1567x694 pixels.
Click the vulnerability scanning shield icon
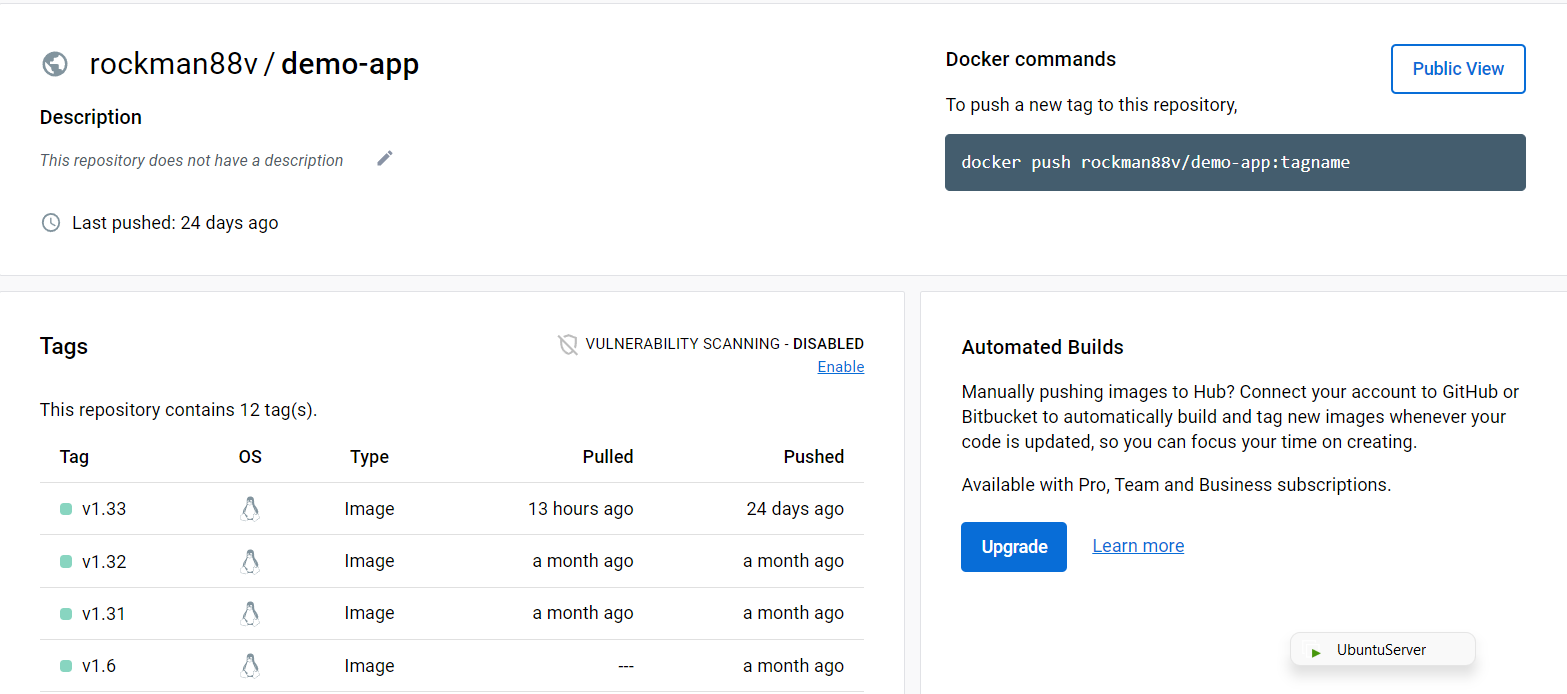(x=568, y=345)
